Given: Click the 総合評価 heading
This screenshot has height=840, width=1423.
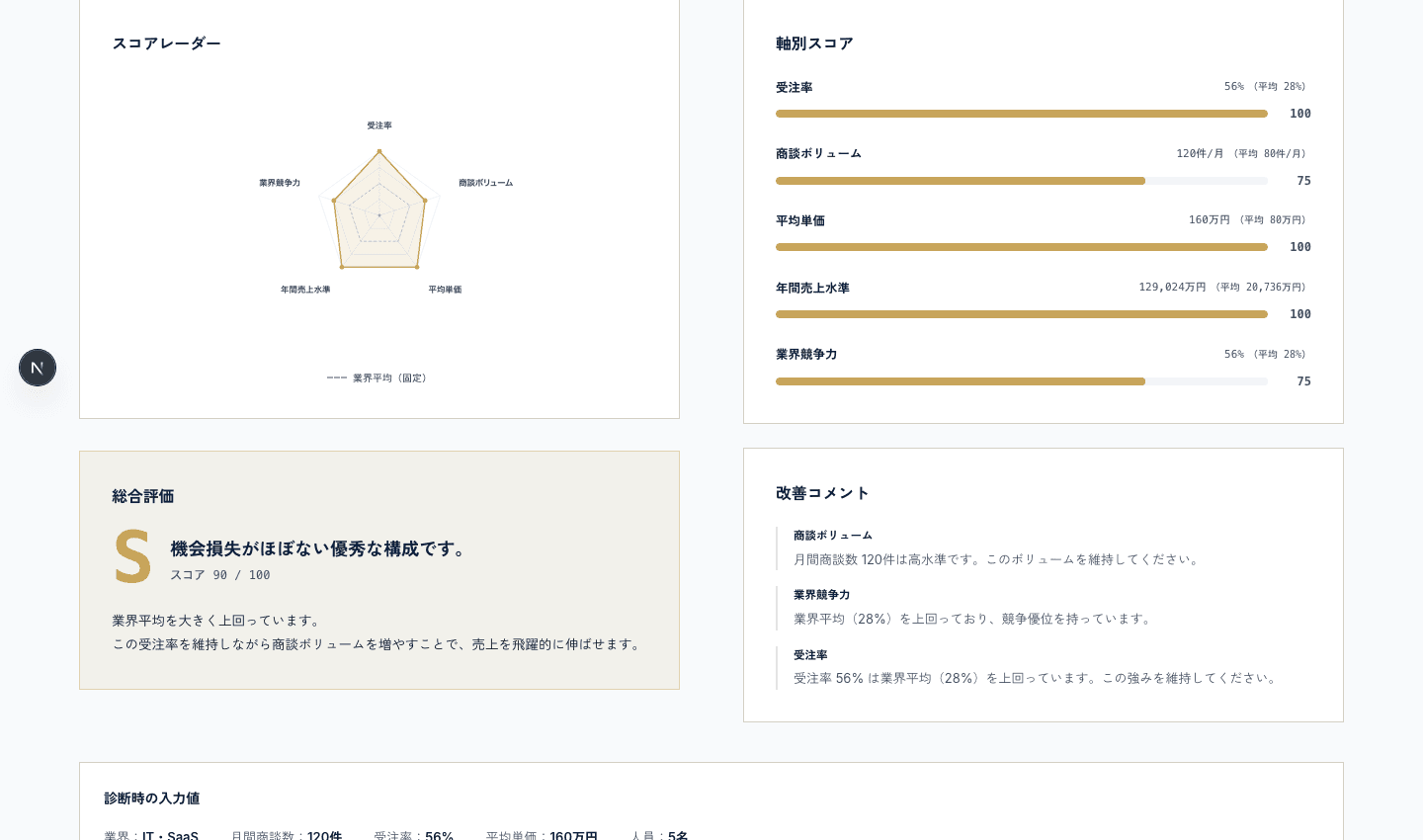Looking at the screenshot, I should click(143, 496).
